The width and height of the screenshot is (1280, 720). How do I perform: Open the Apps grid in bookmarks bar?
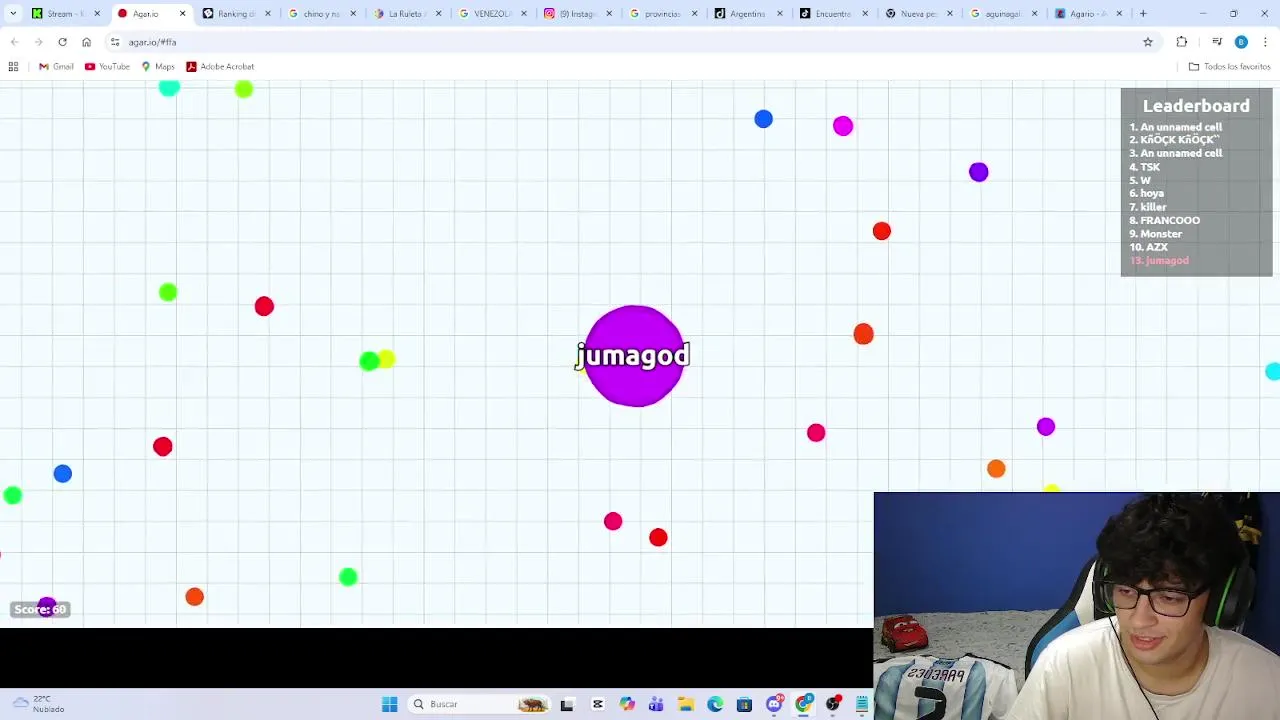coord(13,66)
